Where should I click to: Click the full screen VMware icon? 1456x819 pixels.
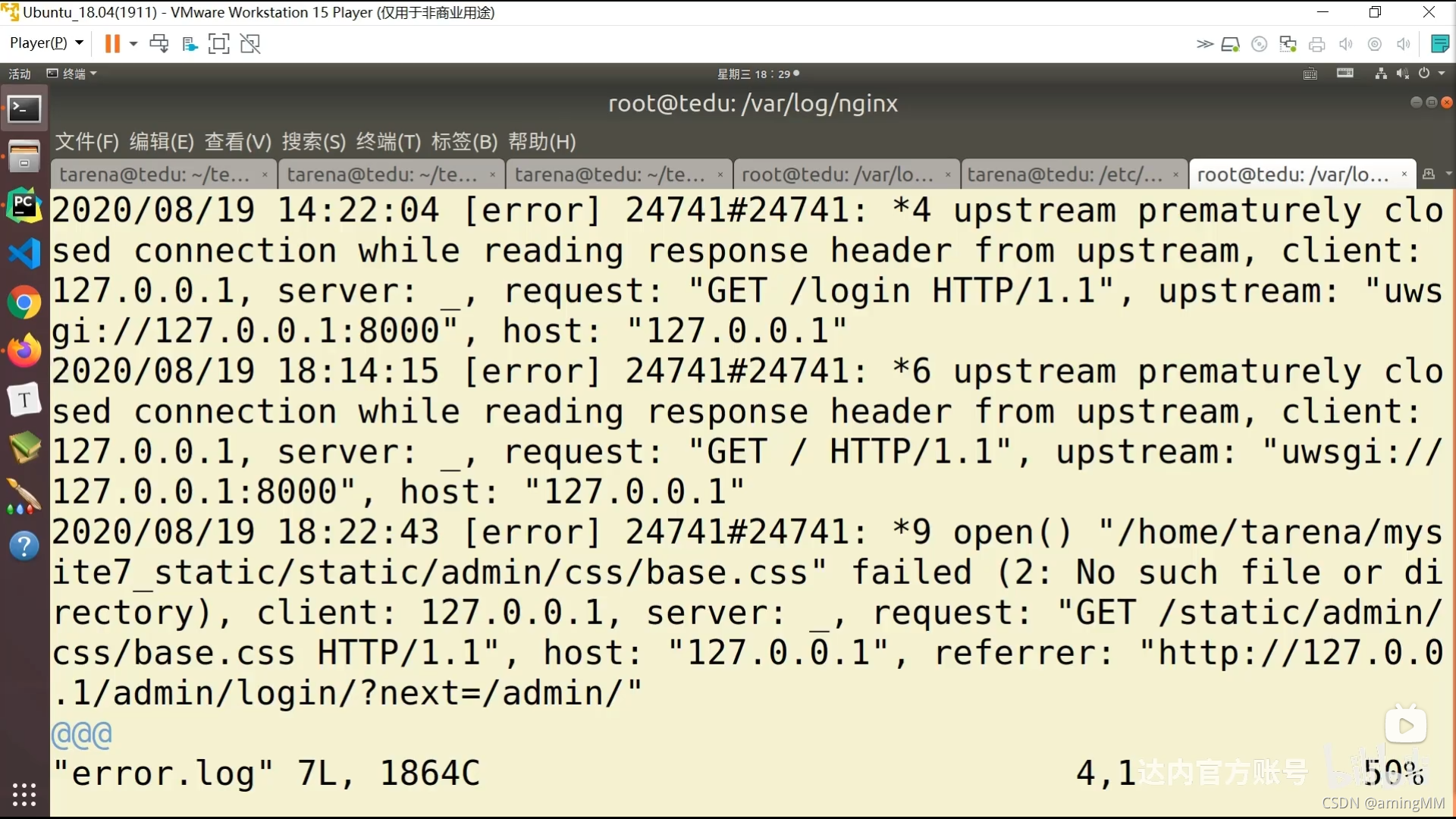220,43
